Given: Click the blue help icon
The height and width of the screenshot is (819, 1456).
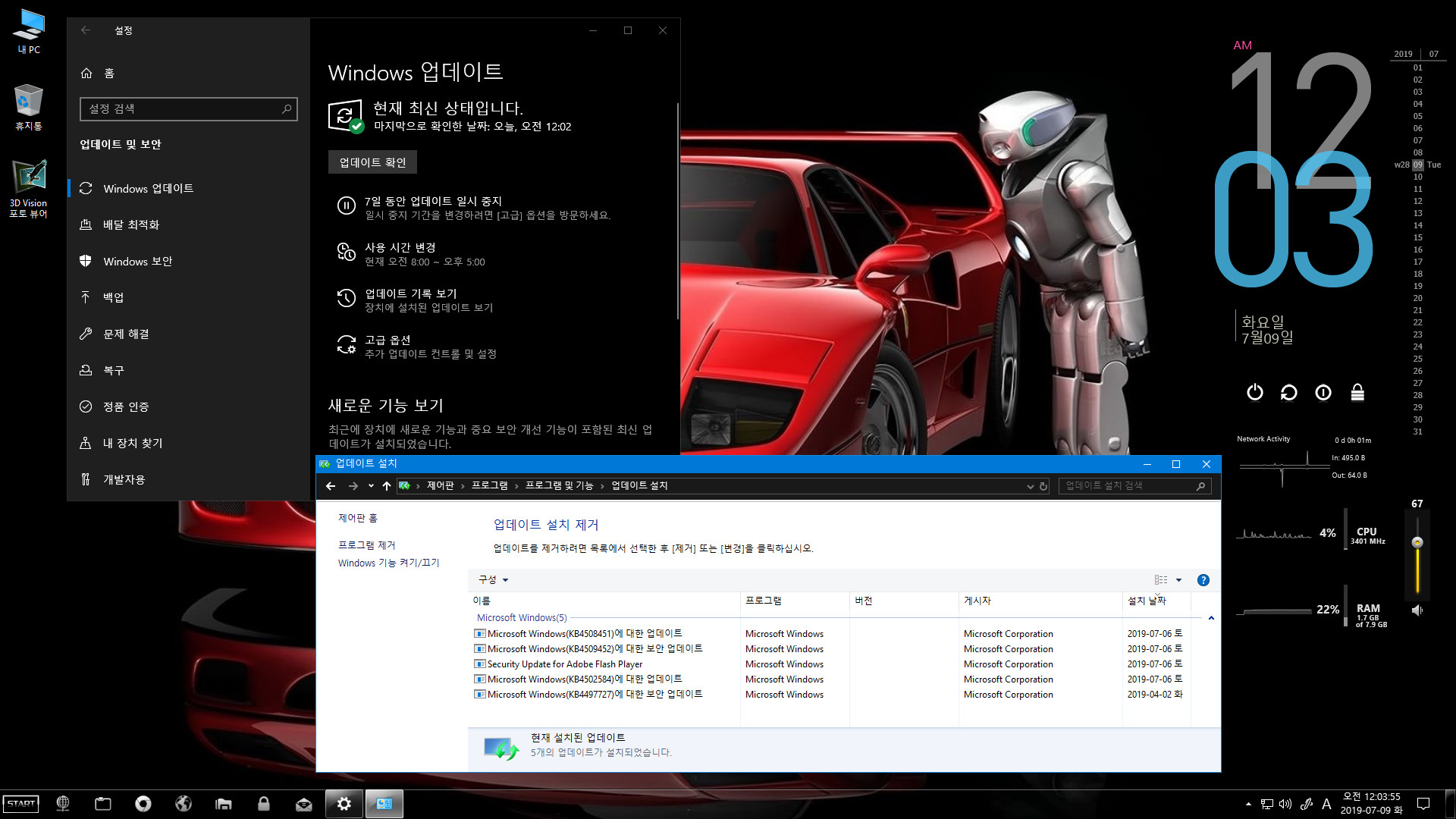Looking at the screenshot, I should (1203, 580).
